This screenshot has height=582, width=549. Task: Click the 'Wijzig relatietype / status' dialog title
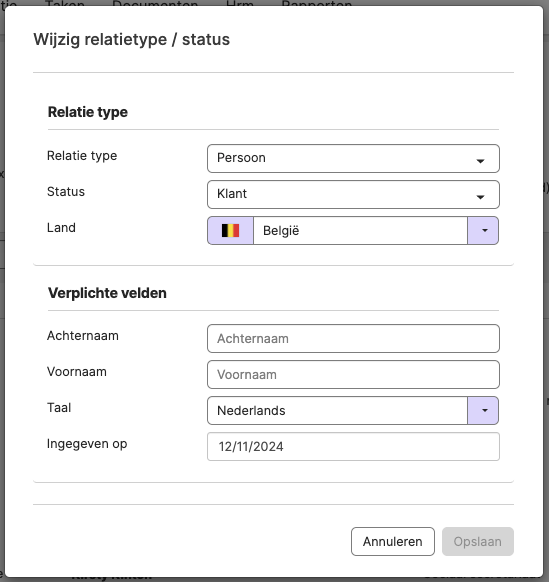click(132, 39)
